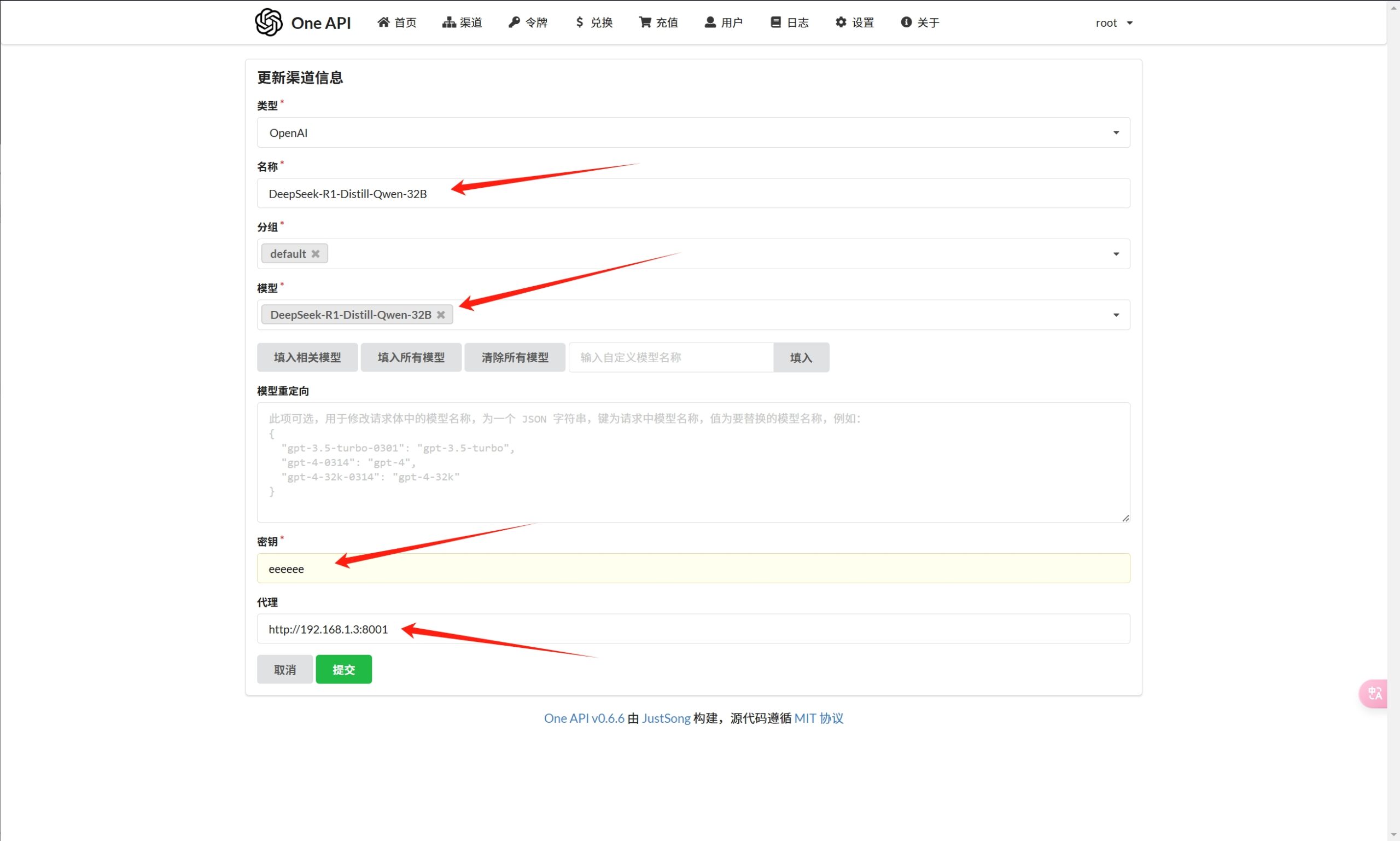Screen dimensions: 1400x841
Task: Submit the form with 提交
Action: coord(344,669)
